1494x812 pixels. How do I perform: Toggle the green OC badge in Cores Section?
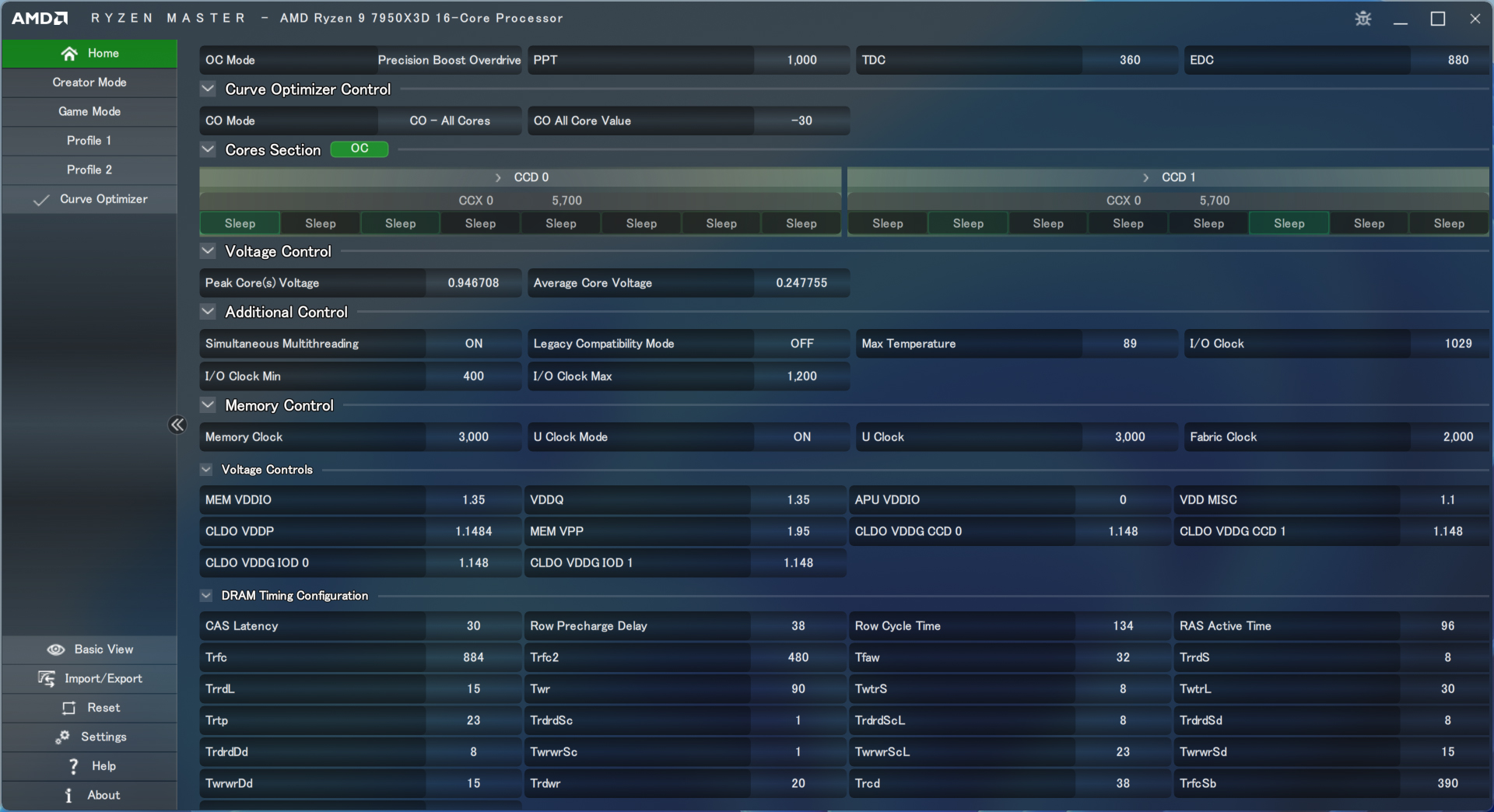click(x=359, y=149)
